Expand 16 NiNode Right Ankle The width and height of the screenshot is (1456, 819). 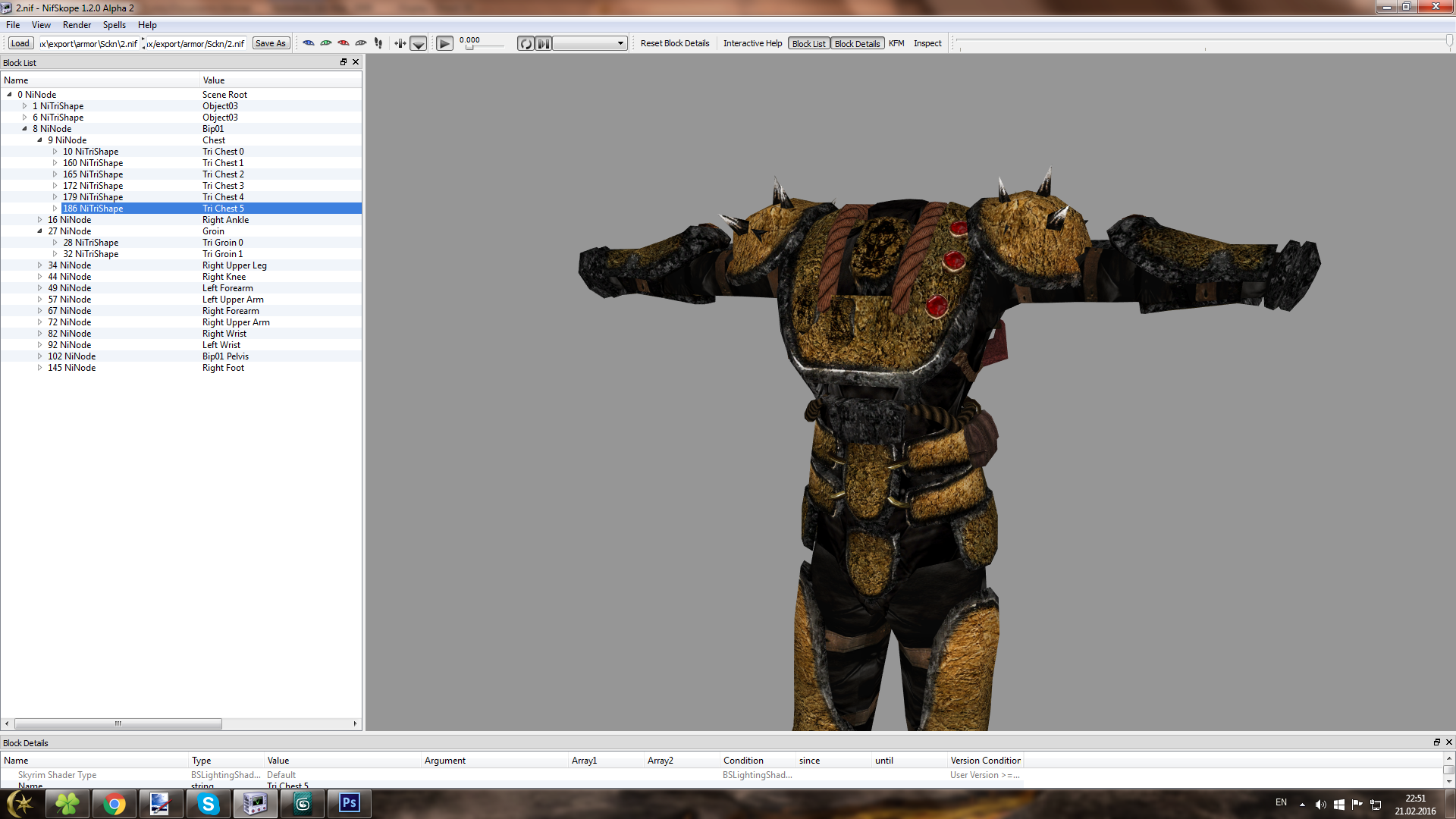point(39,220)
